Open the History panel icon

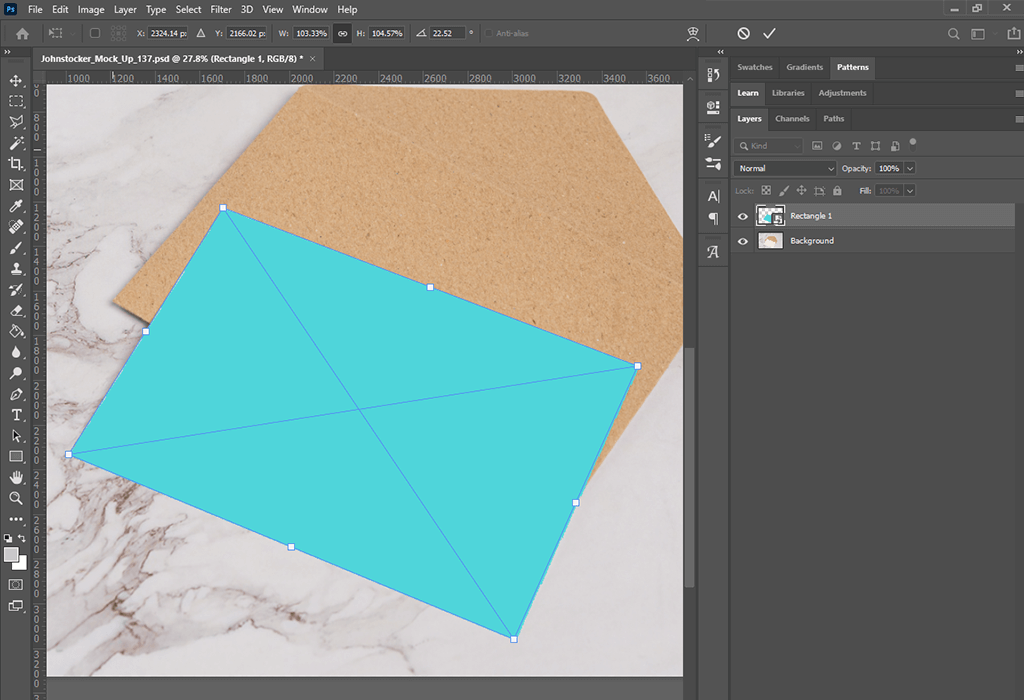point(713,74)
